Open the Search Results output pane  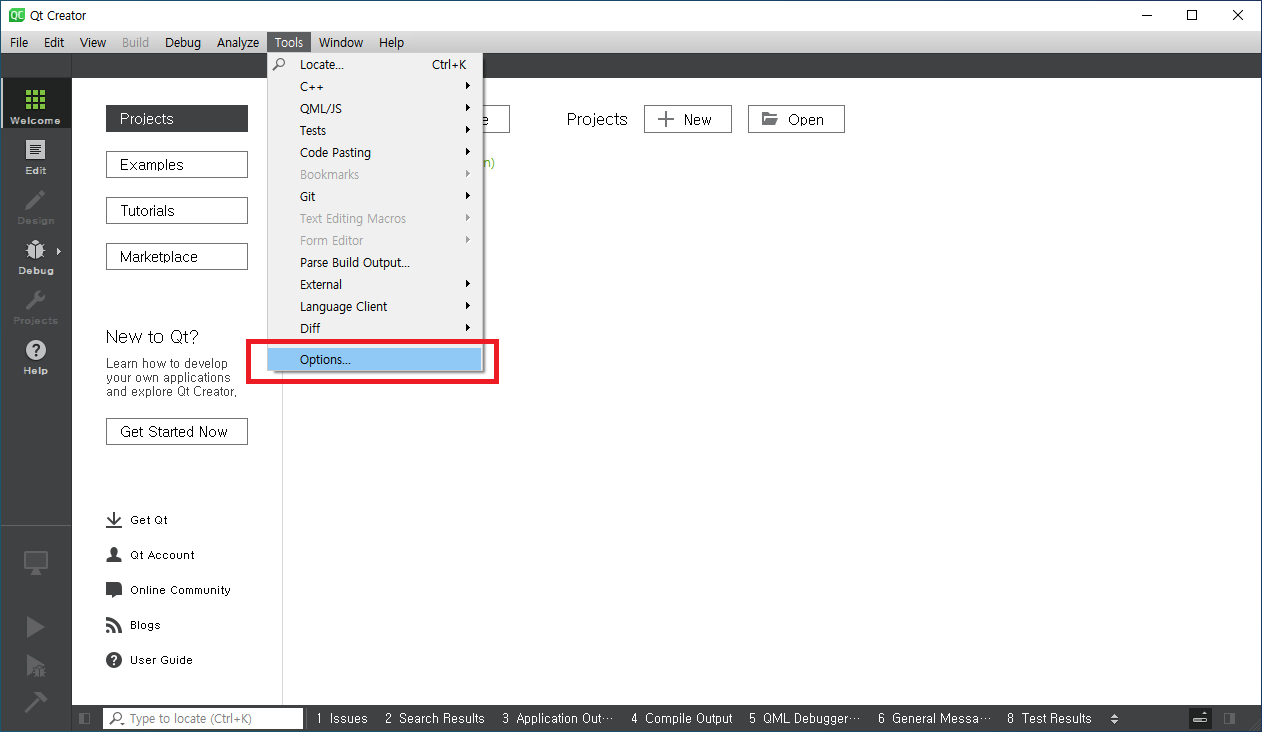tap(434, 718)
